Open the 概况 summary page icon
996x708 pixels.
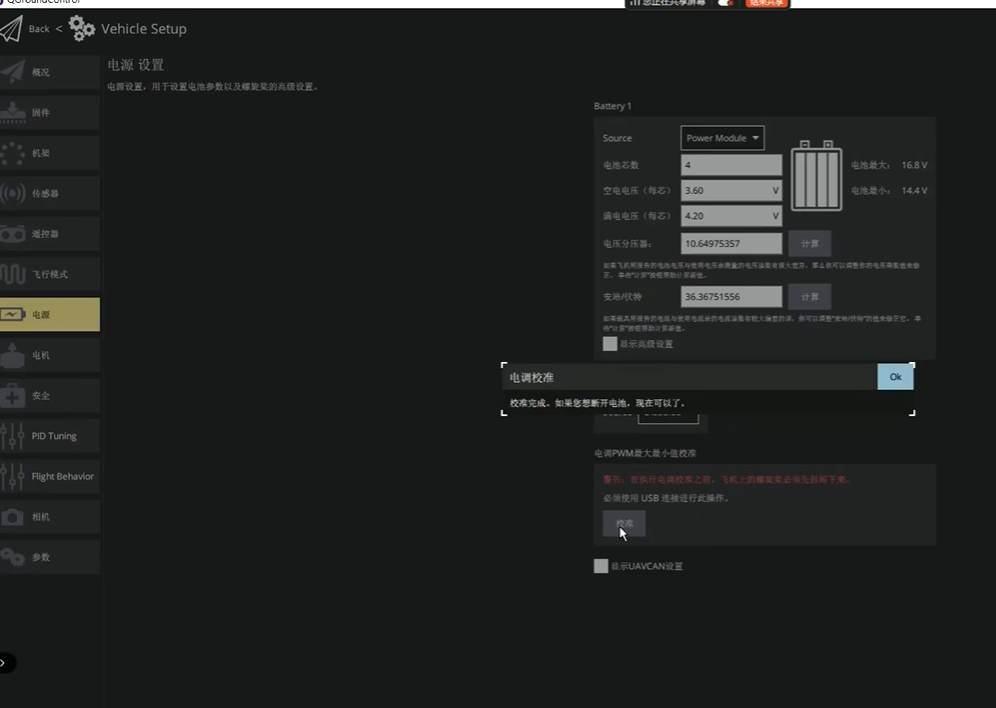pyautogui.click(x=13, y=72)
